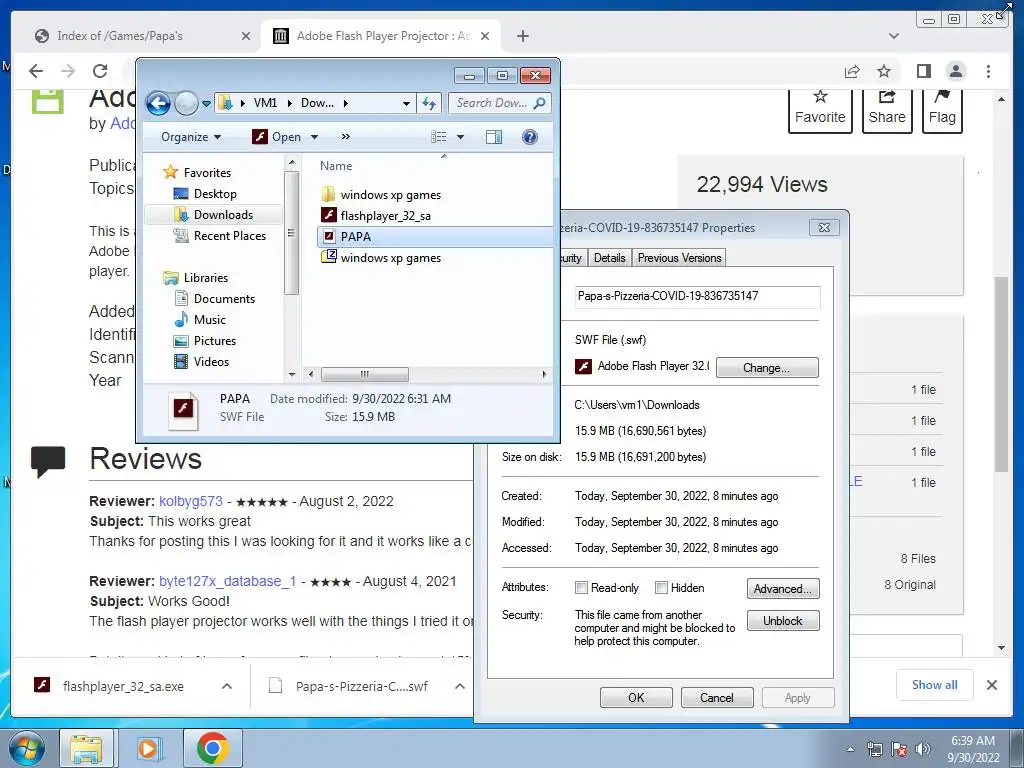Click the Chrome share page icon

click(852, 71)
